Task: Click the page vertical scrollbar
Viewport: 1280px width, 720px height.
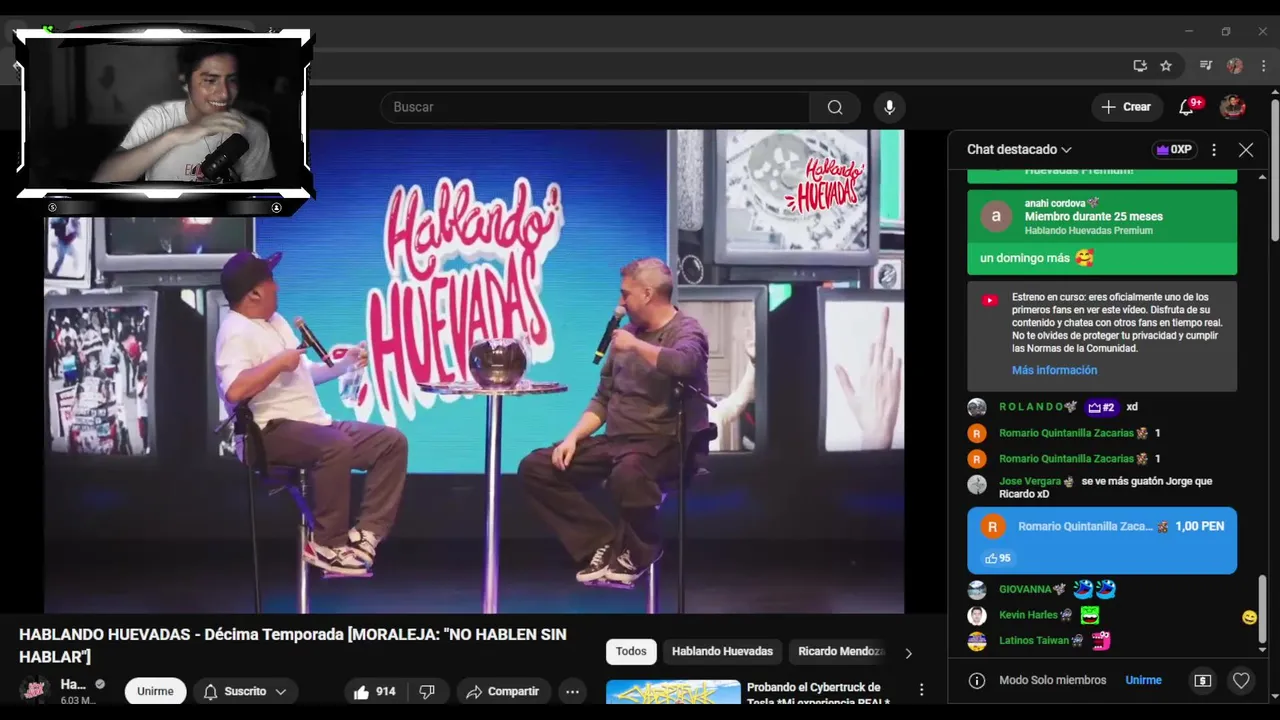Action: click(x=1275, y=170)
